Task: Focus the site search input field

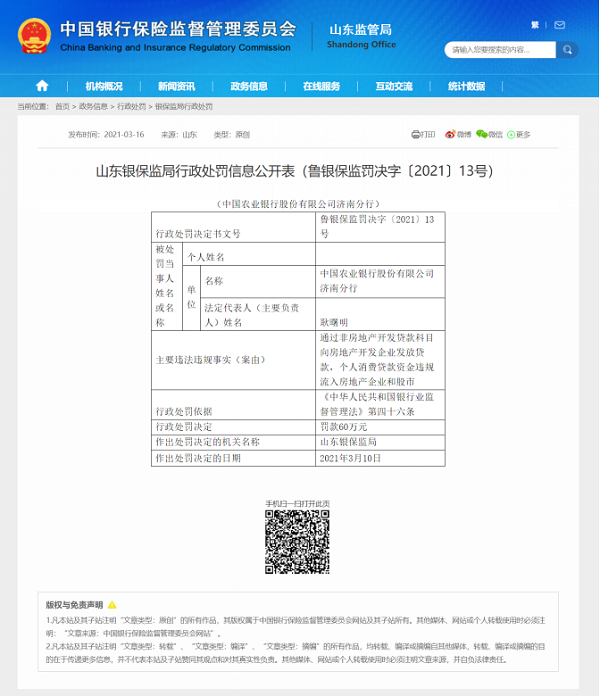Action: click(500, 50)
